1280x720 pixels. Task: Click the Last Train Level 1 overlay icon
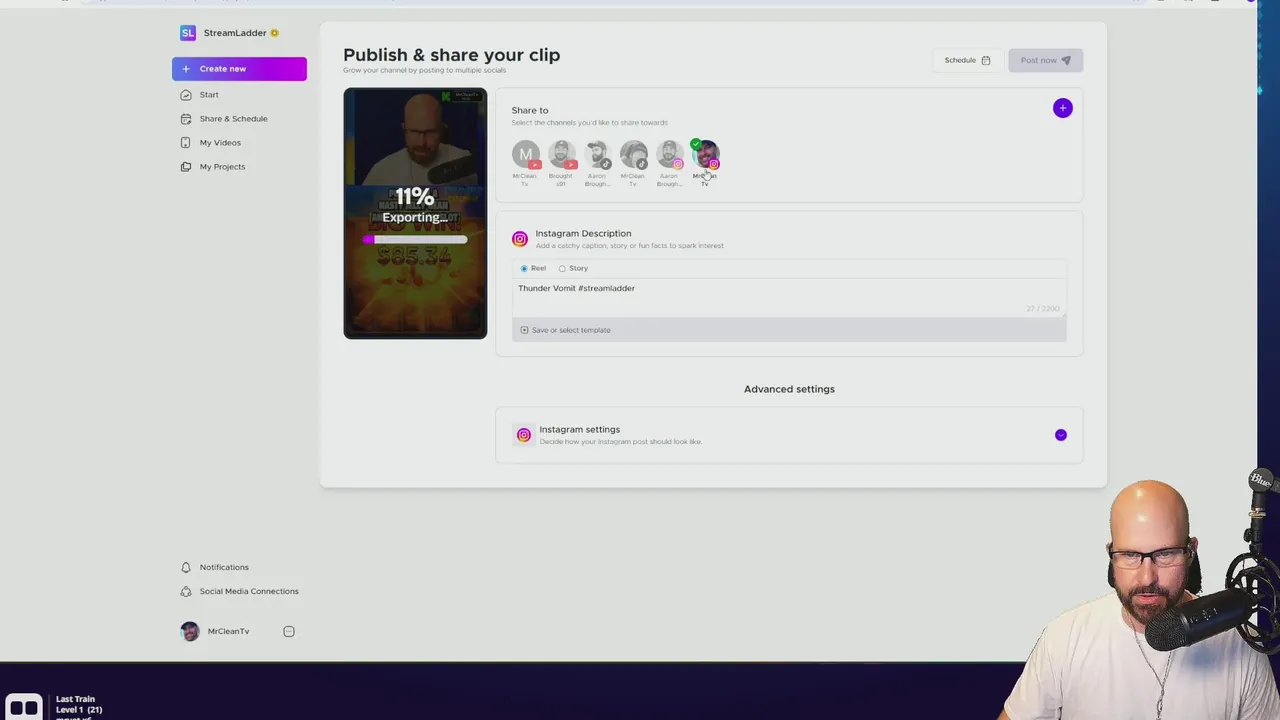[23, 707]
